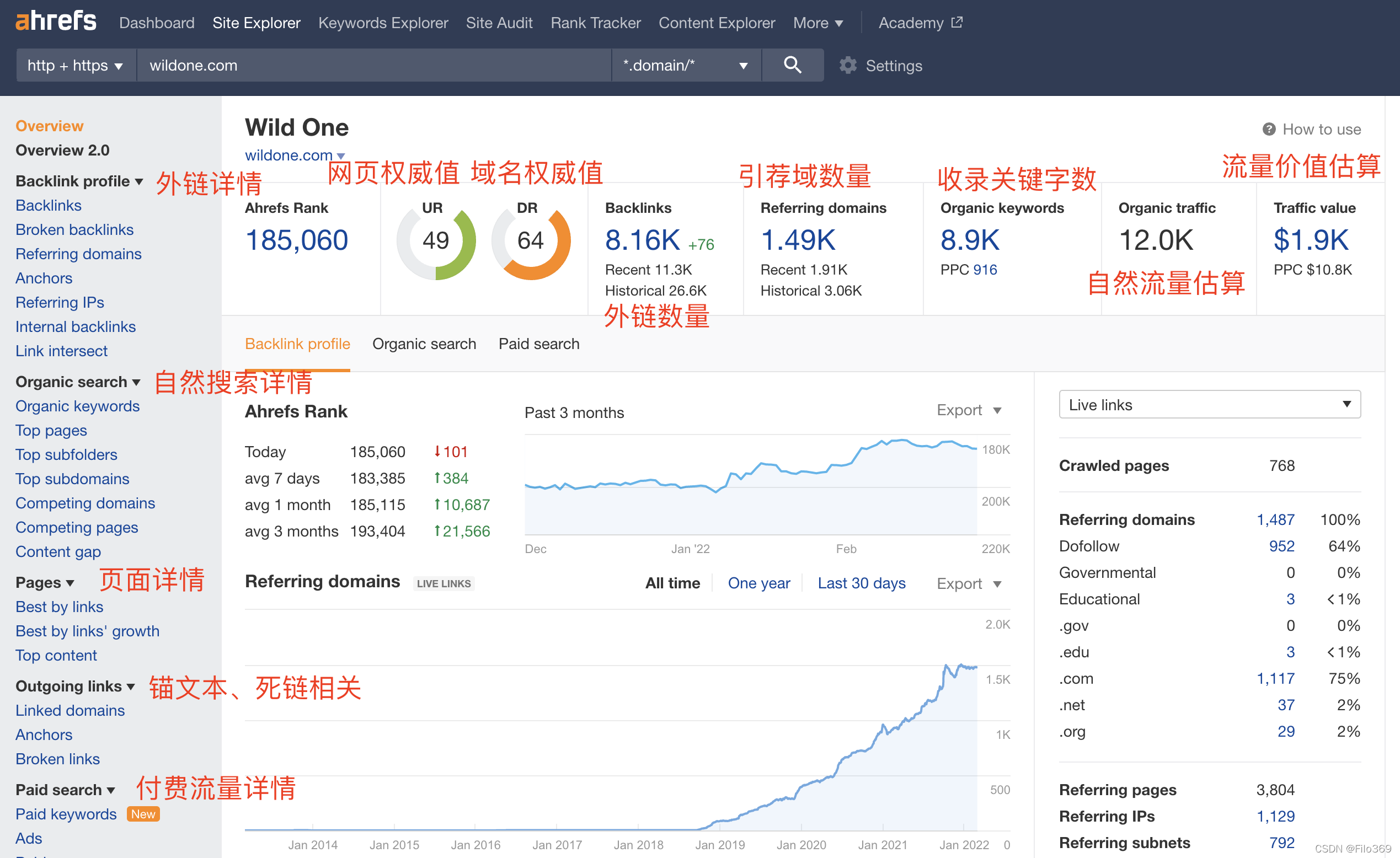Click the UR 49 gauge chart
Screen dimensions: 1400x858
tap(436, 241)
